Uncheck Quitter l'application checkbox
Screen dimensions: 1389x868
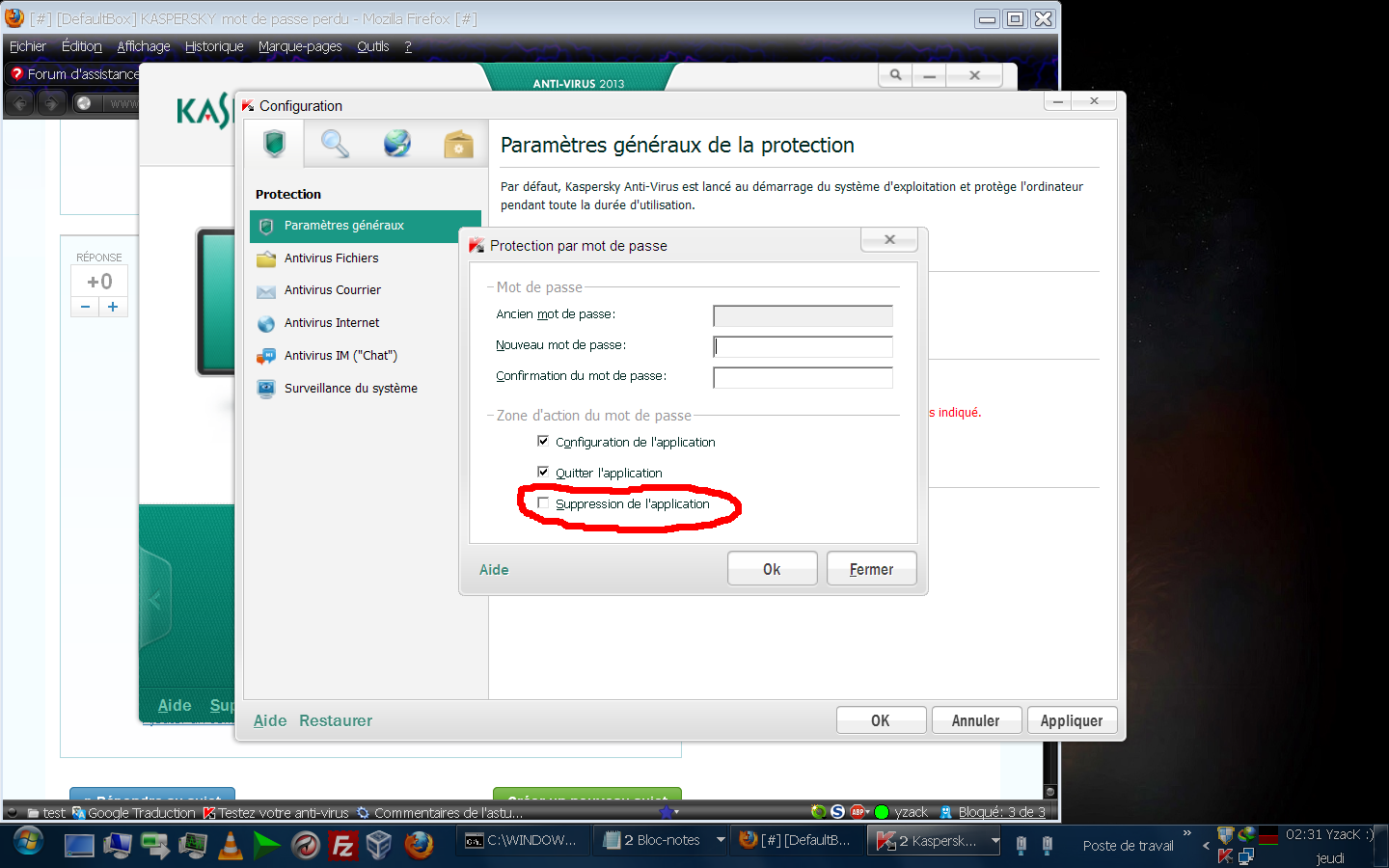[x=543, y=472]
